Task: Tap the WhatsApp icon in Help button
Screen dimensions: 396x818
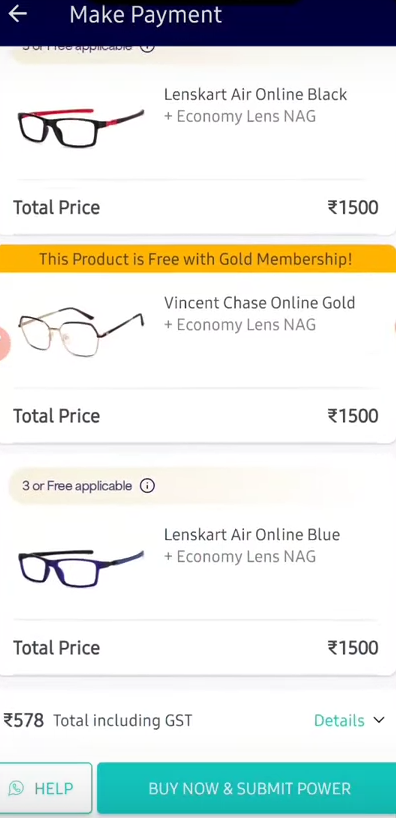Action: click(x=16, y=788)
